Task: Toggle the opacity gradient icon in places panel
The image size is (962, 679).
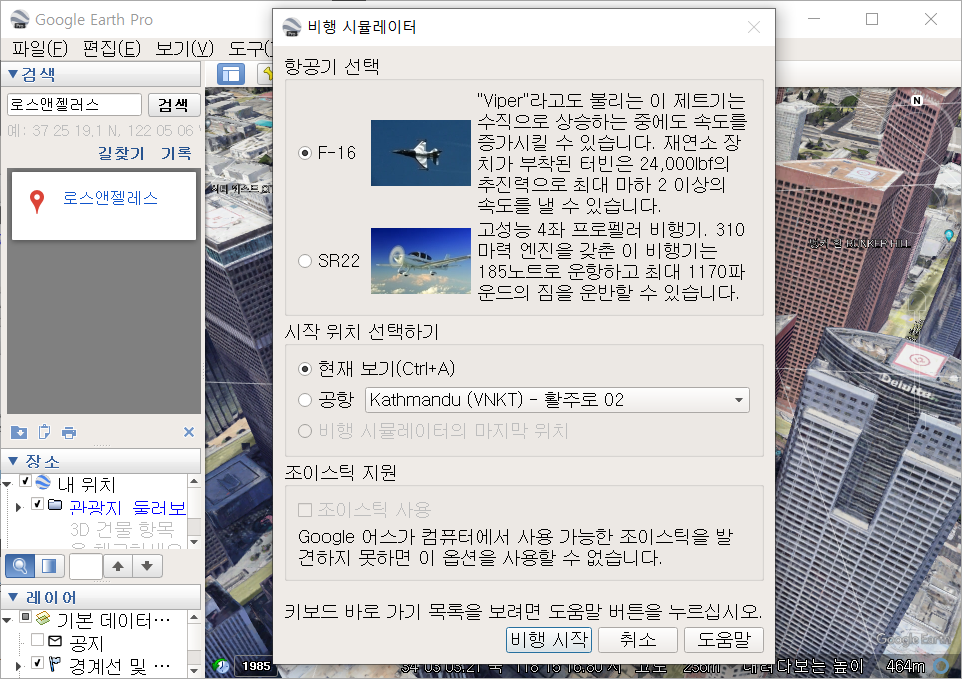Action: pos(49,566)
